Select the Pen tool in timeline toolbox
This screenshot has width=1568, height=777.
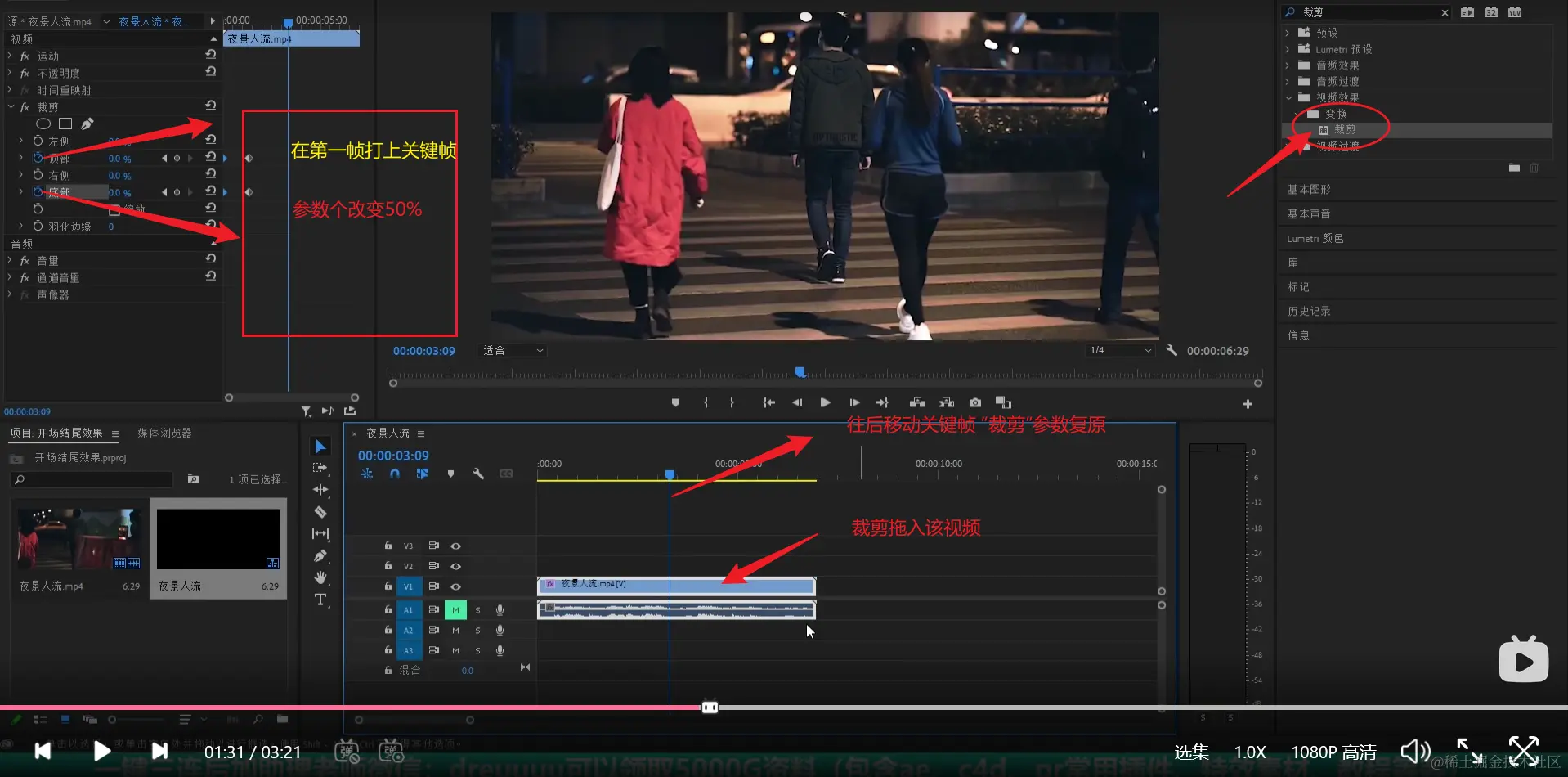(x=320, y=556)
